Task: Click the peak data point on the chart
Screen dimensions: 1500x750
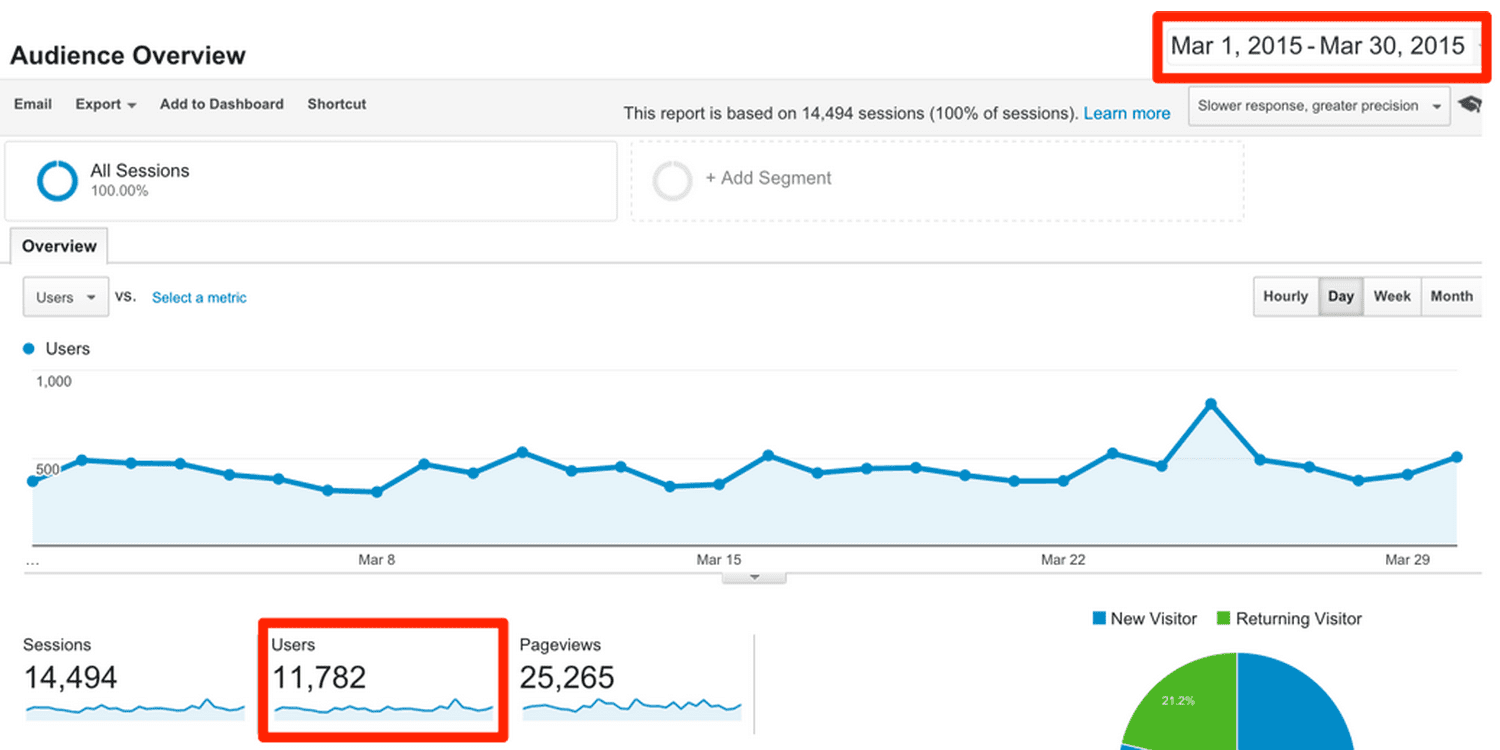Action: click(x=1210, y=404)
